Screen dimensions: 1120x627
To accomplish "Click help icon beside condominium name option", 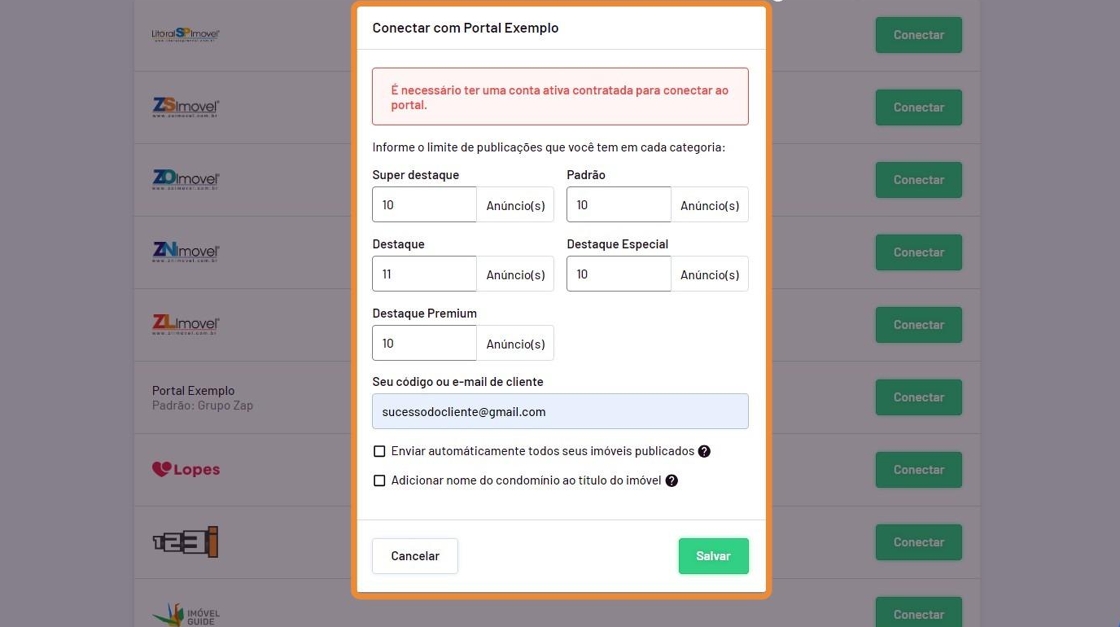I will [672, 480].
